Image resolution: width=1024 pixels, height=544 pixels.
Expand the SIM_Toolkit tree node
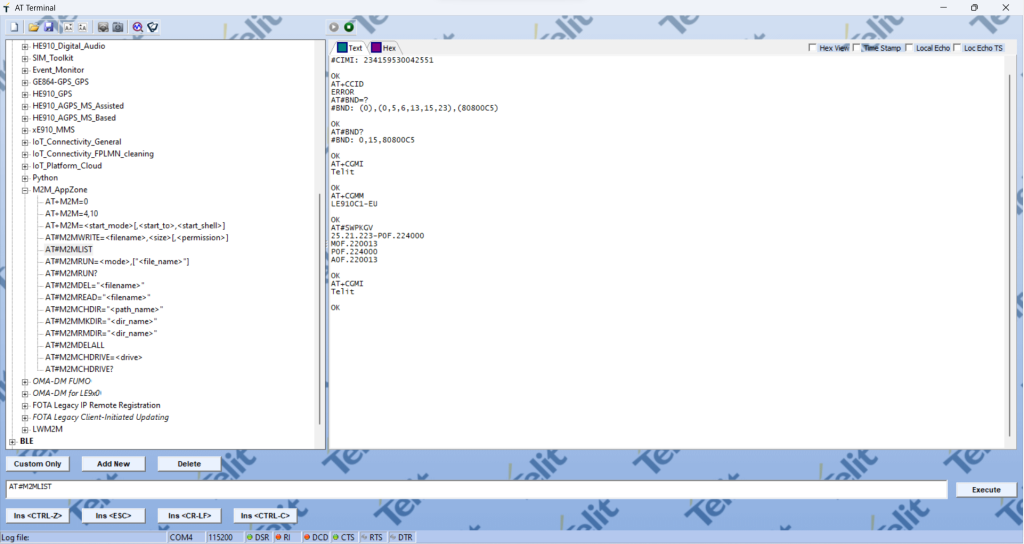point(25,58)
